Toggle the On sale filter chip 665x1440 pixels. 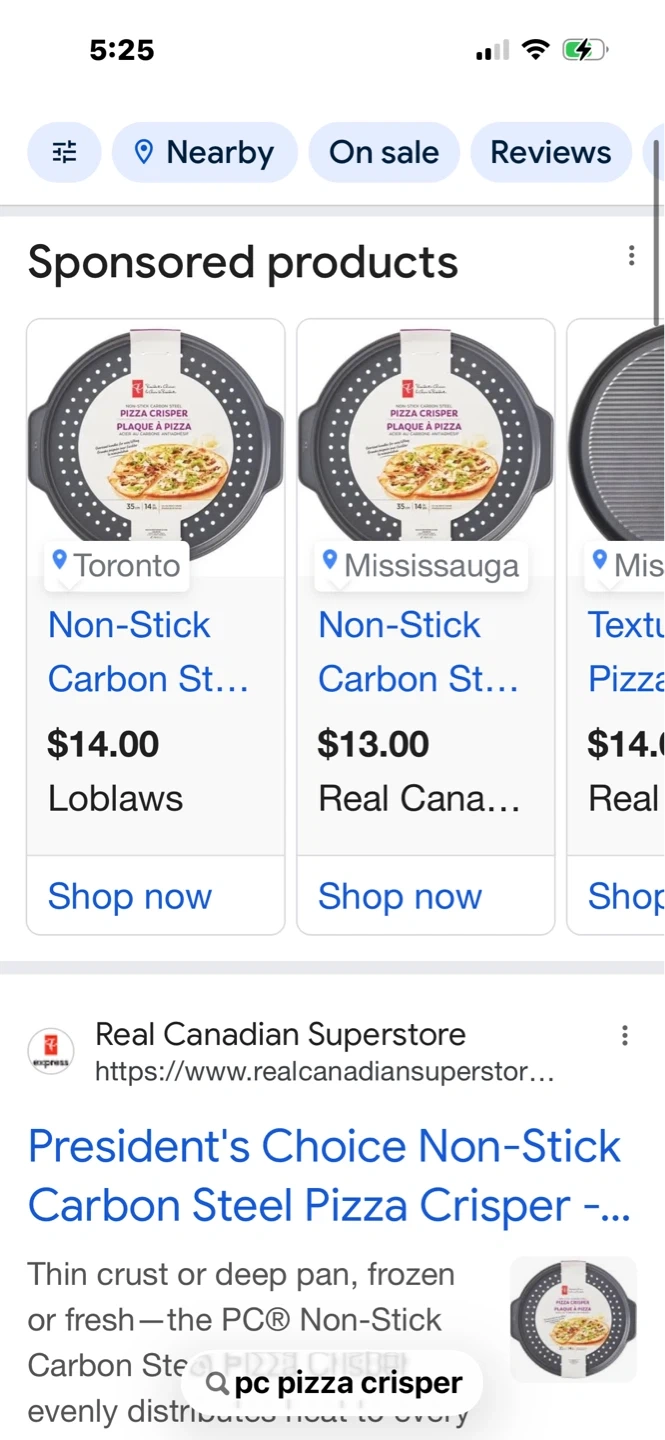[384, 152]
